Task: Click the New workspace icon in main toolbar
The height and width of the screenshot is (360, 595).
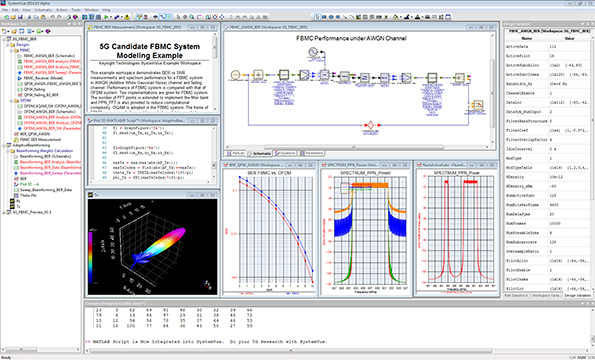Action: [x=6, y=17]
